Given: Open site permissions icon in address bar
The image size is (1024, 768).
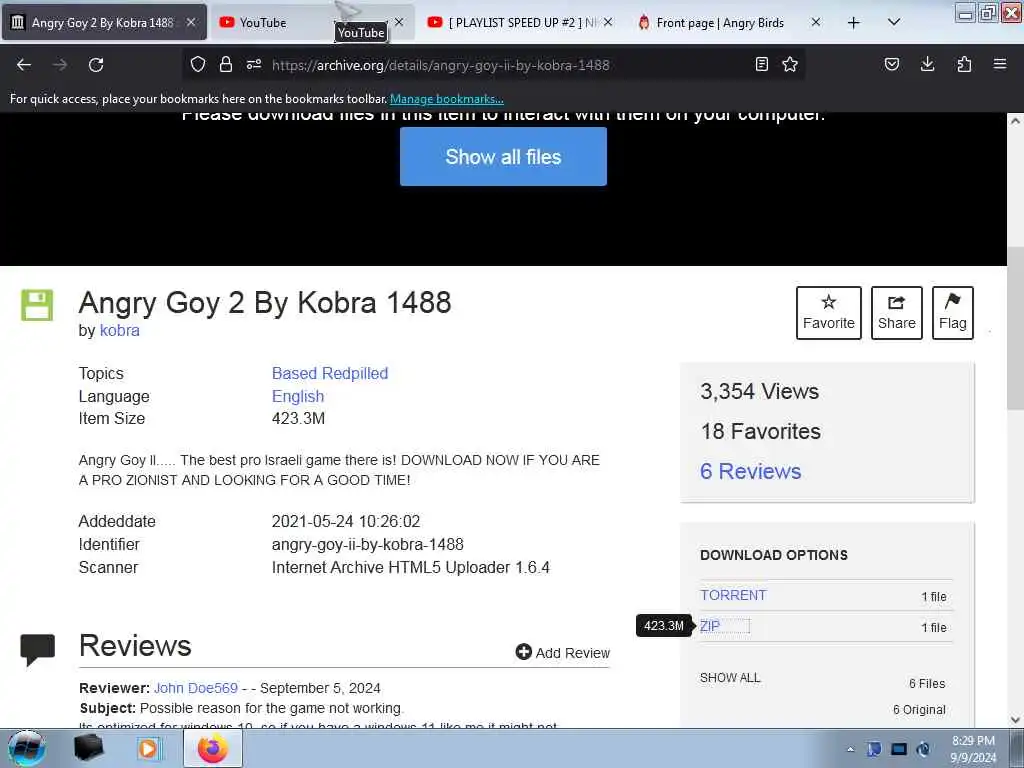Looking at the screenshot, I should 254,64.
